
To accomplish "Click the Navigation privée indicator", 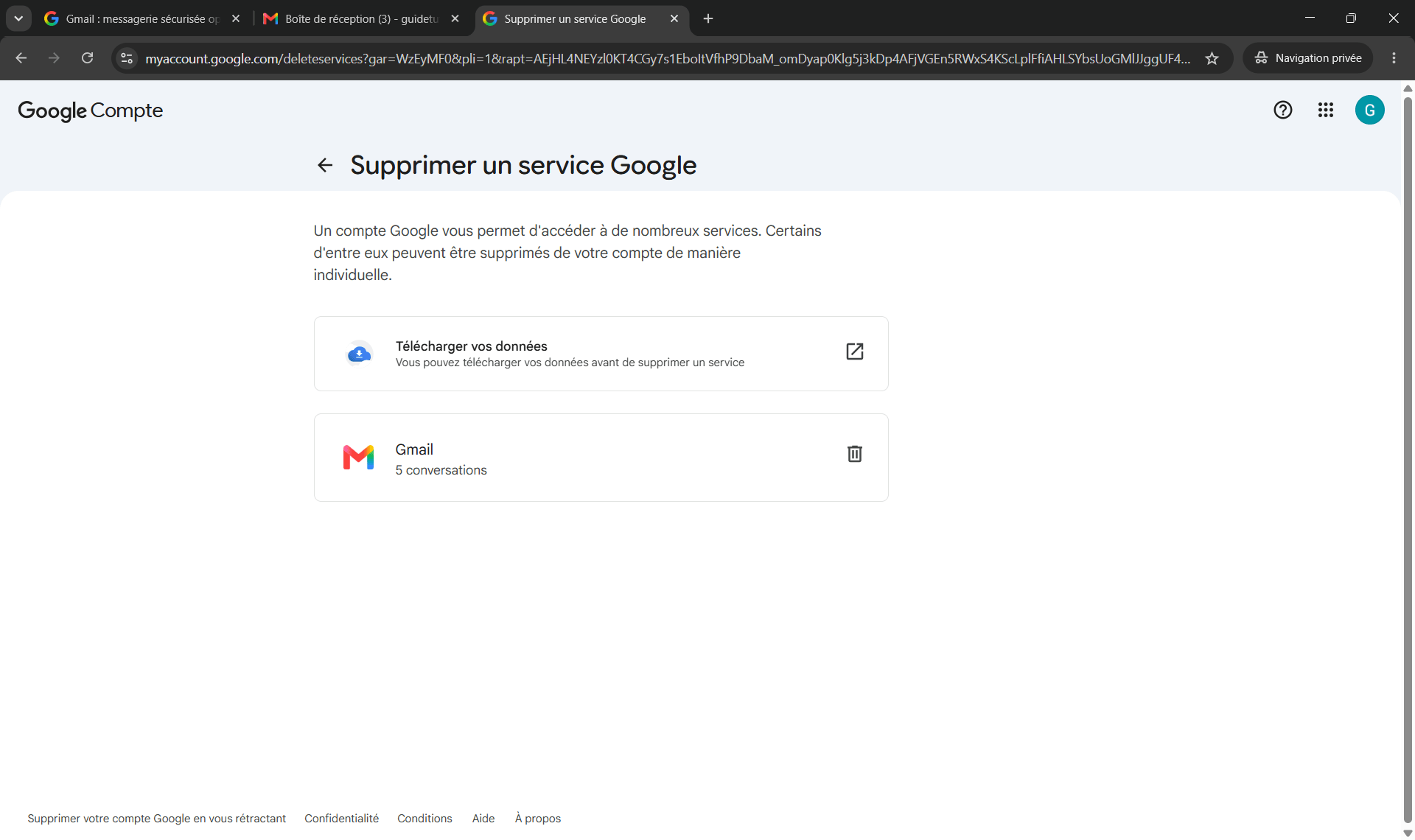I will 1308,58.
